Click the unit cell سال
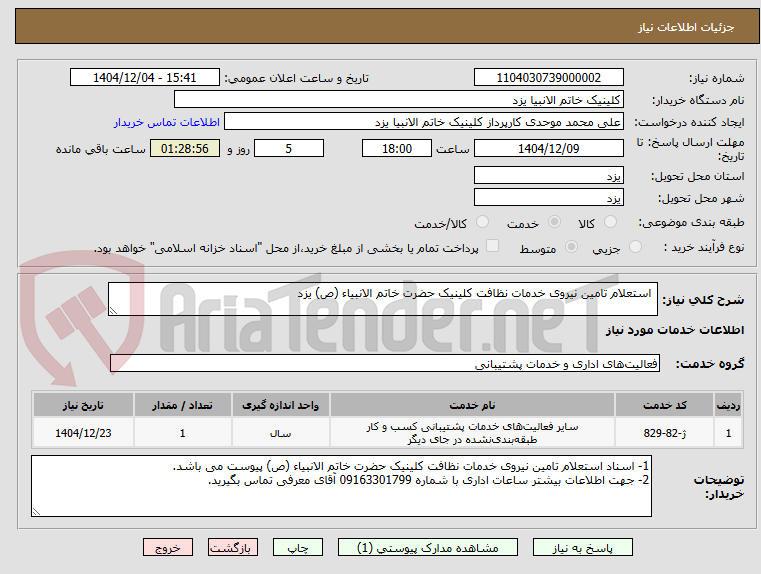761x574 pixels. [x=281, y=433]
